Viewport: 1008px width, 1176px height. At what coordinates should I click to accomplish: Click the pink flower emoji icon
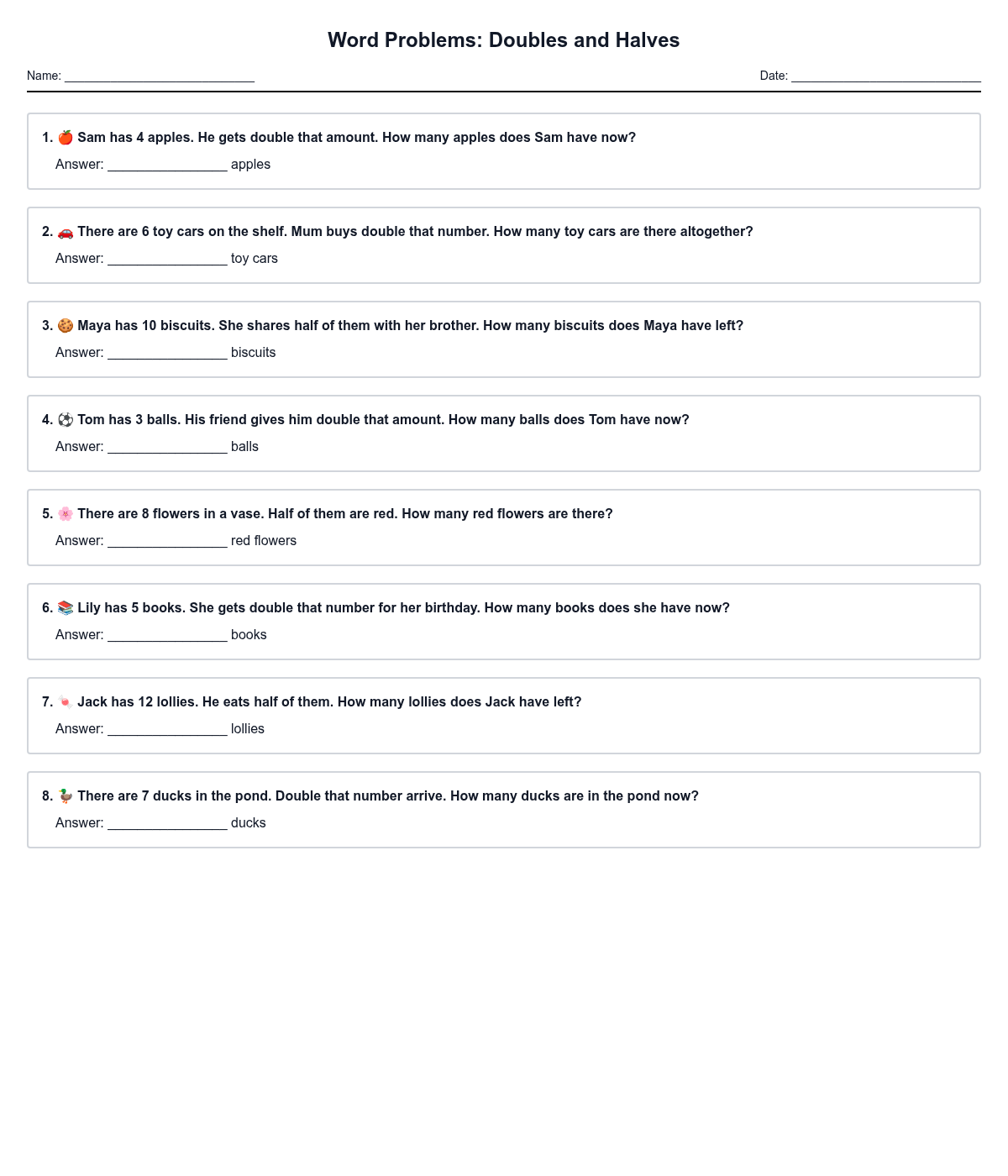(66, 514)
